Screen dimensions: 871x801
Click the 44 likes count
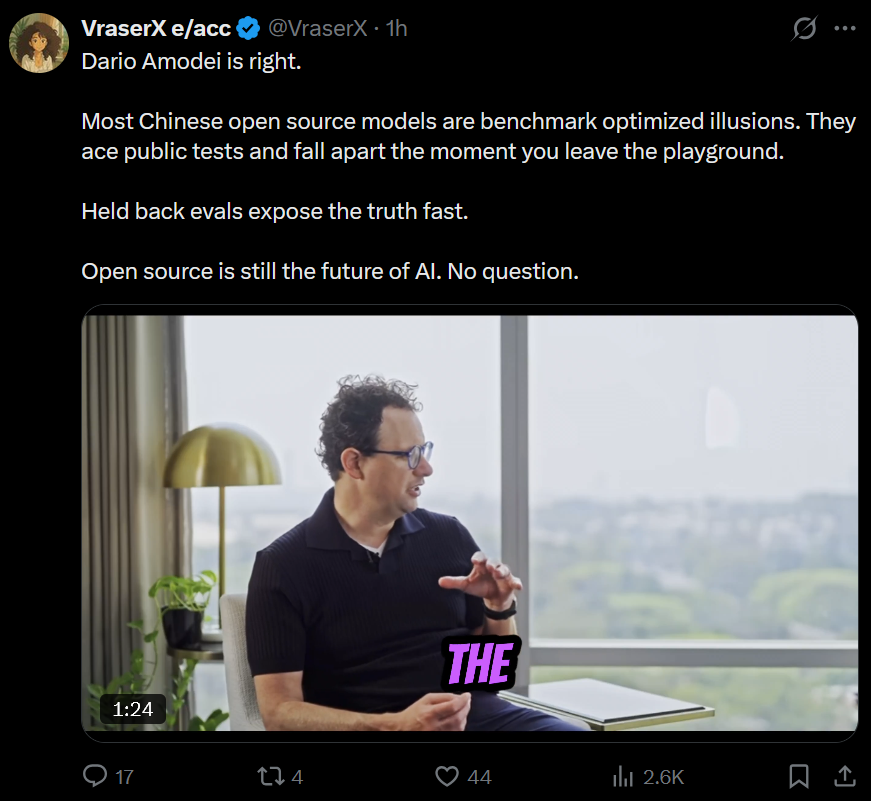[479, 777]
